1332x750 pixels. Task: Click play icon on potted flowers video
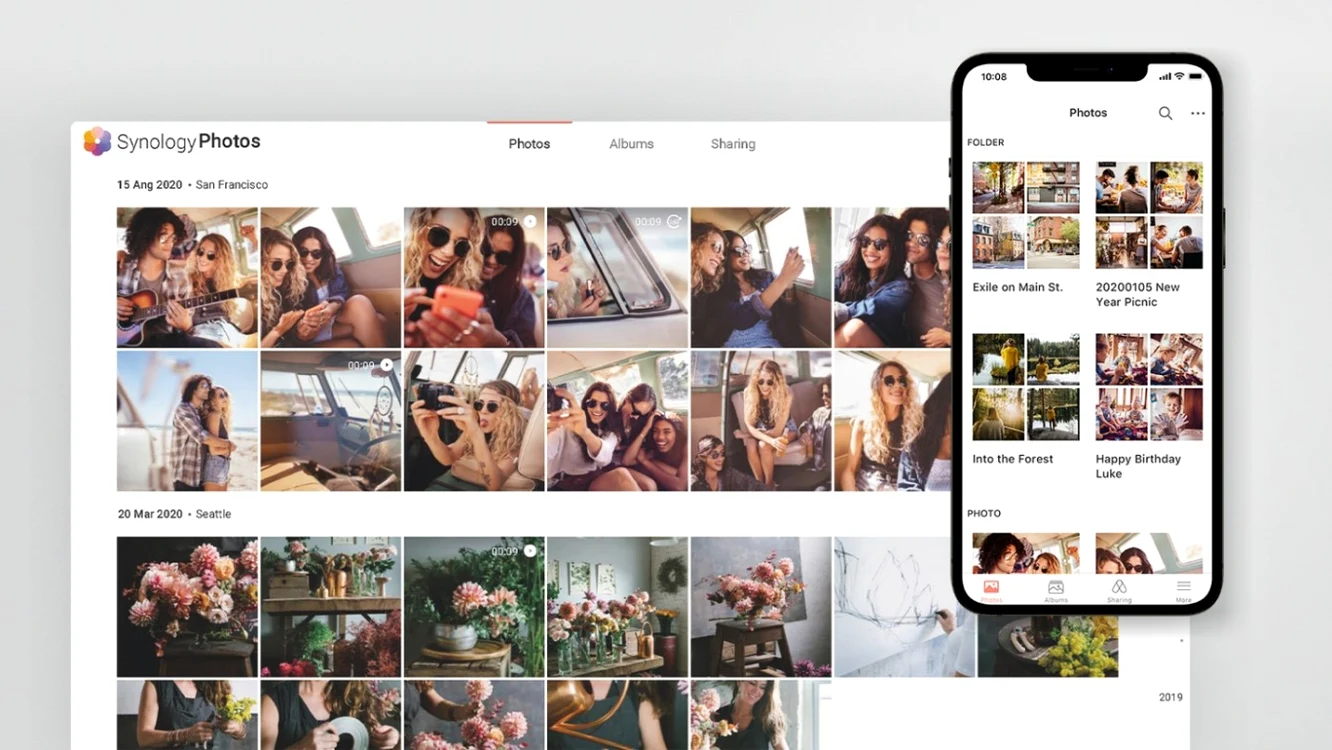point(530,551)
